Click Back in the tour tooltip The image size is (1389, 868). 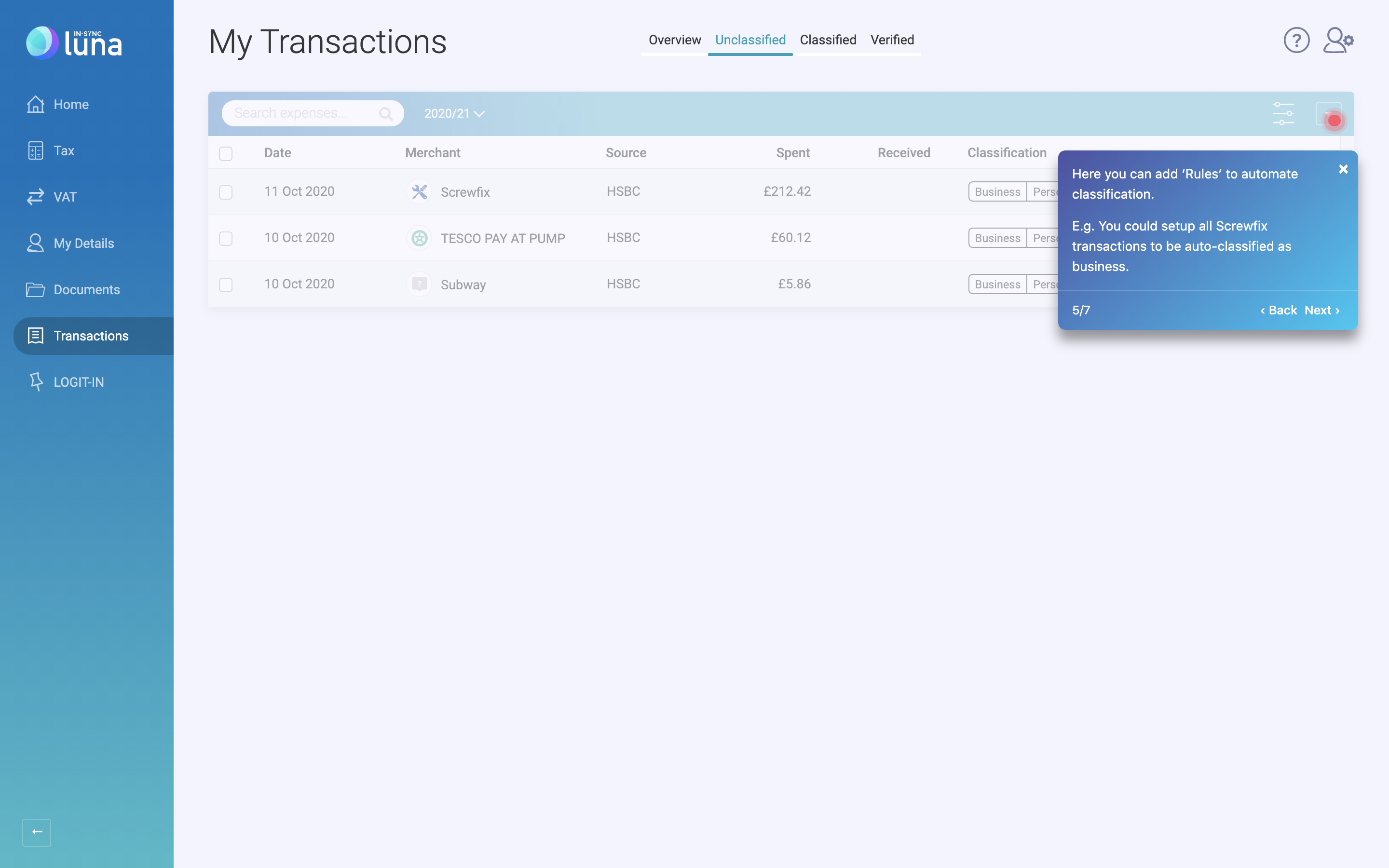1279,310
